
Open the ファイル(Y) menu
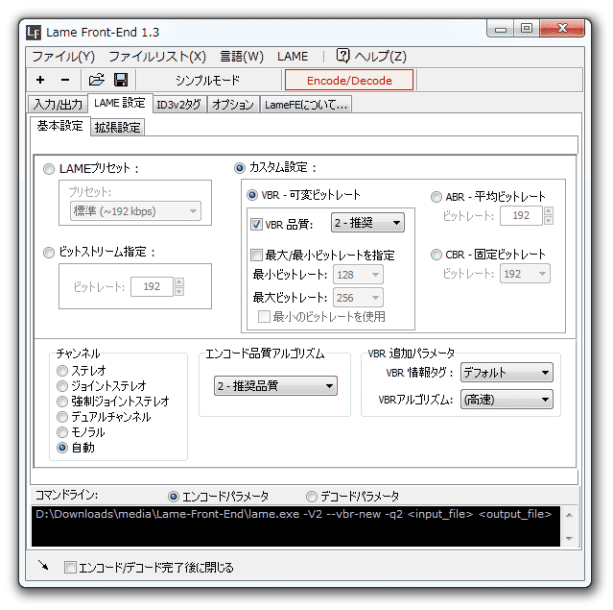tap(63, 56)
